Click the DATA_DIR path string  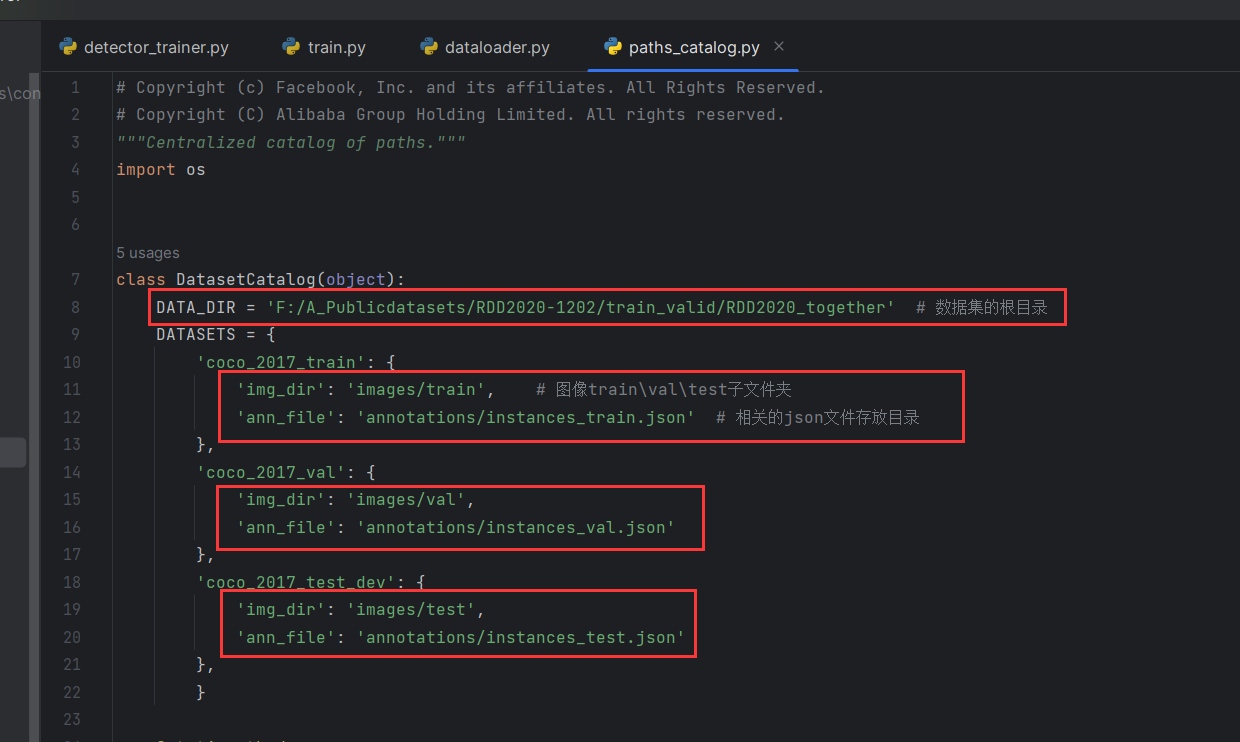pos(581,307)
